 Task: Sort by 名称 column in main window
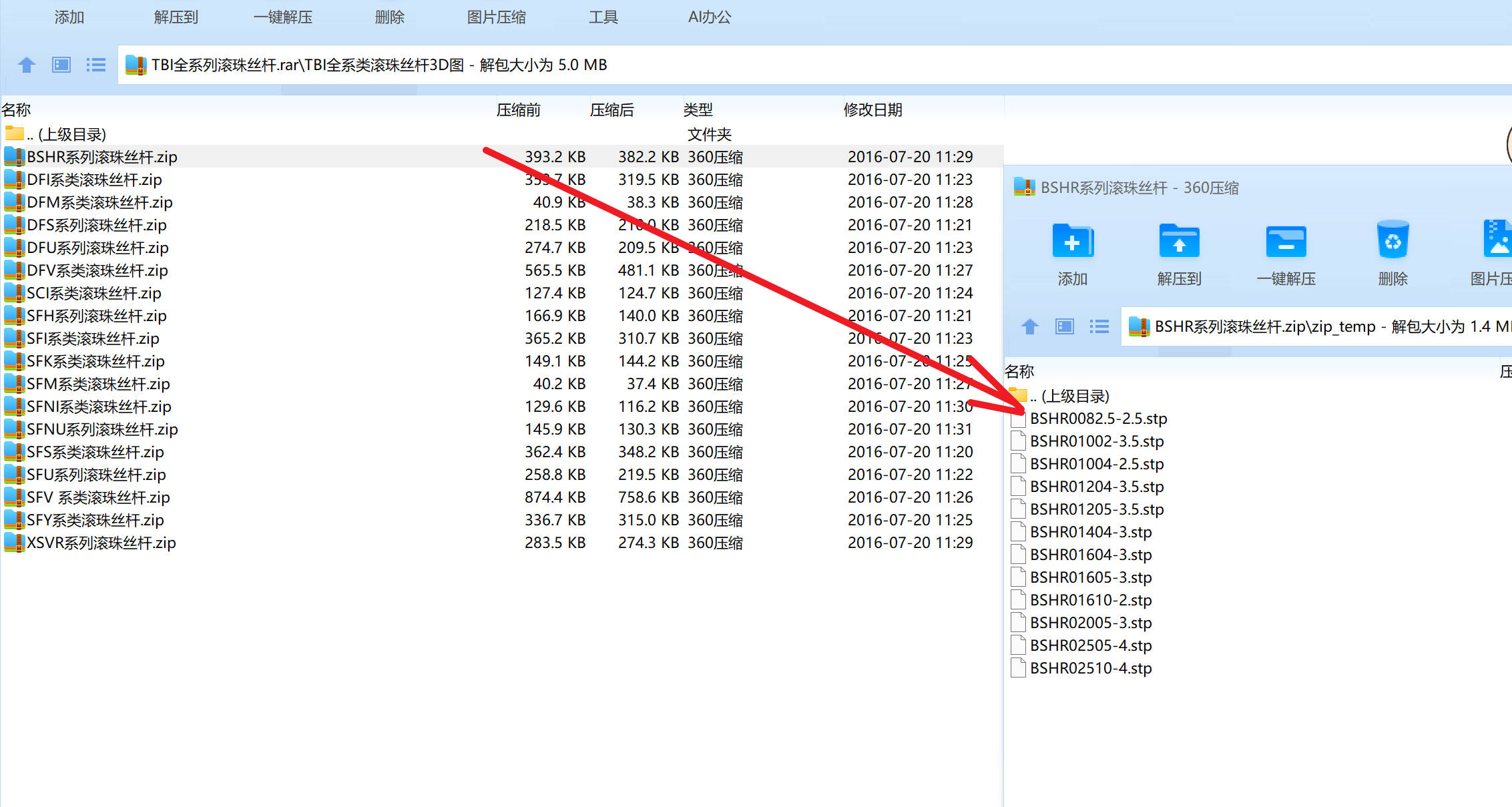pyautogui.click(x=16, y=110)
